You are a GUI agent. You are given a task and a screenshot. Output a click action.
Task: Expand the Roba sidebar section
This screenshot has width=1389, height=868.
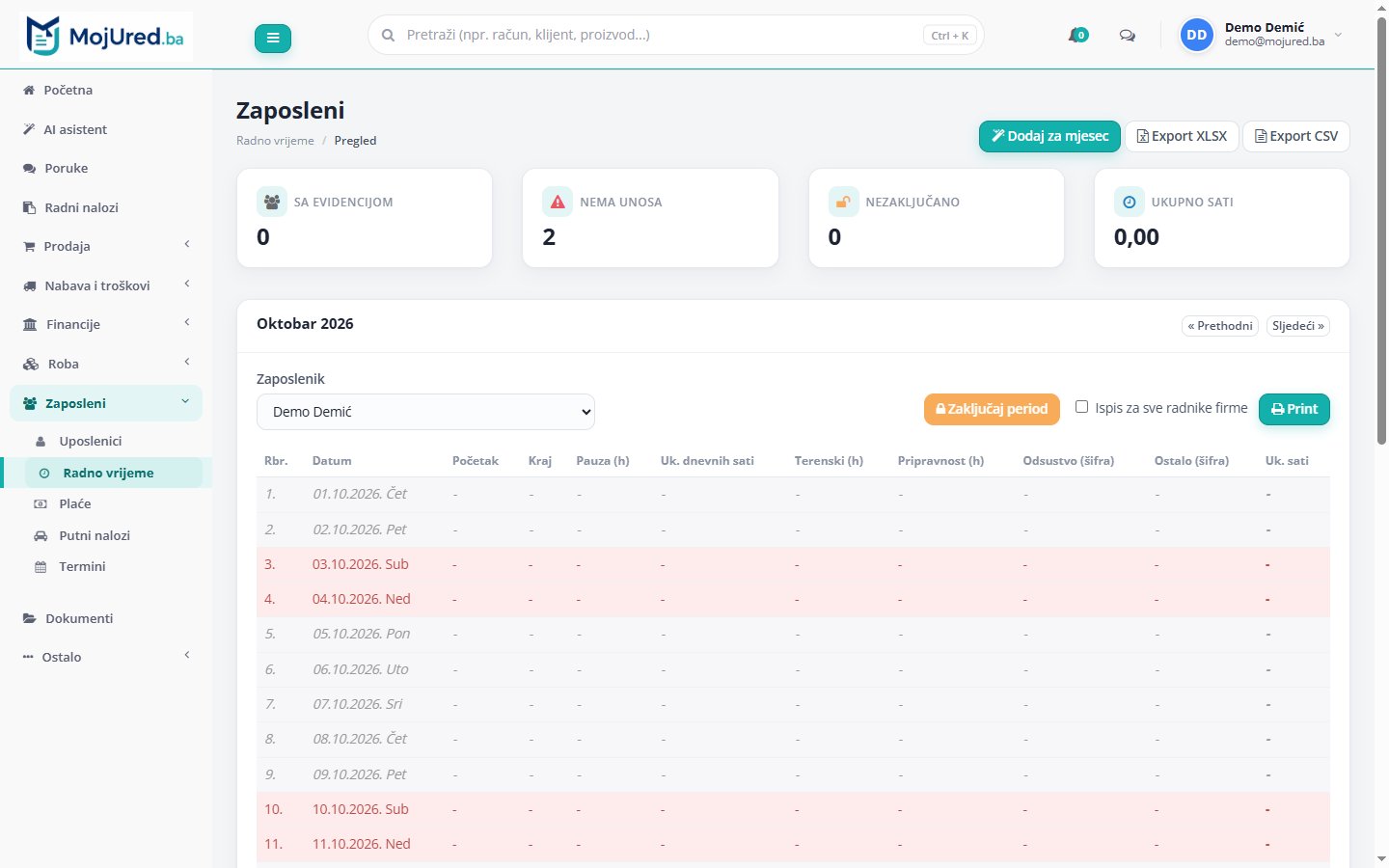(x=106, y=364)
